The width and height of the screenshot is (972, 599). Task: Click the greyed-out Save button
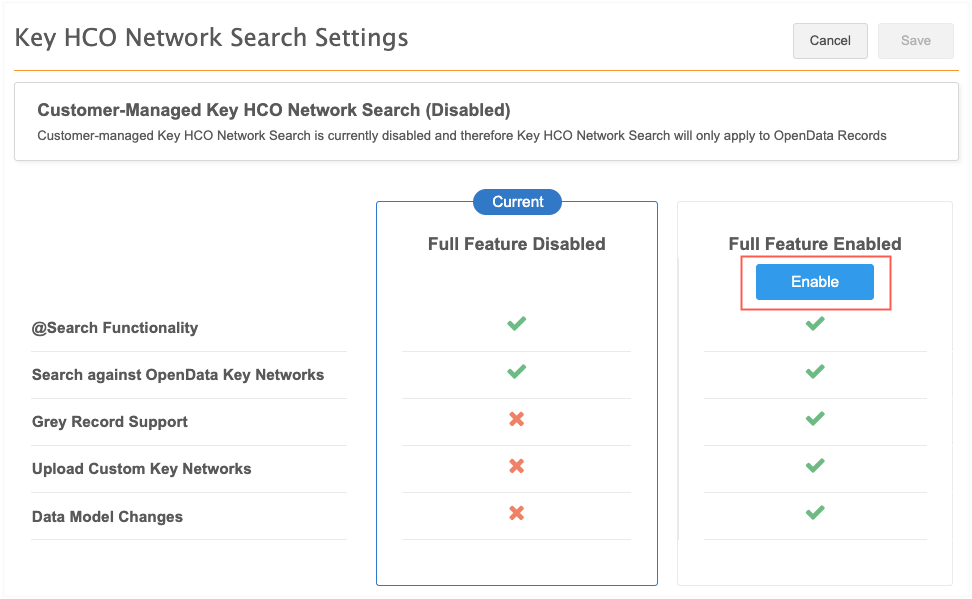tap(915, 41)
